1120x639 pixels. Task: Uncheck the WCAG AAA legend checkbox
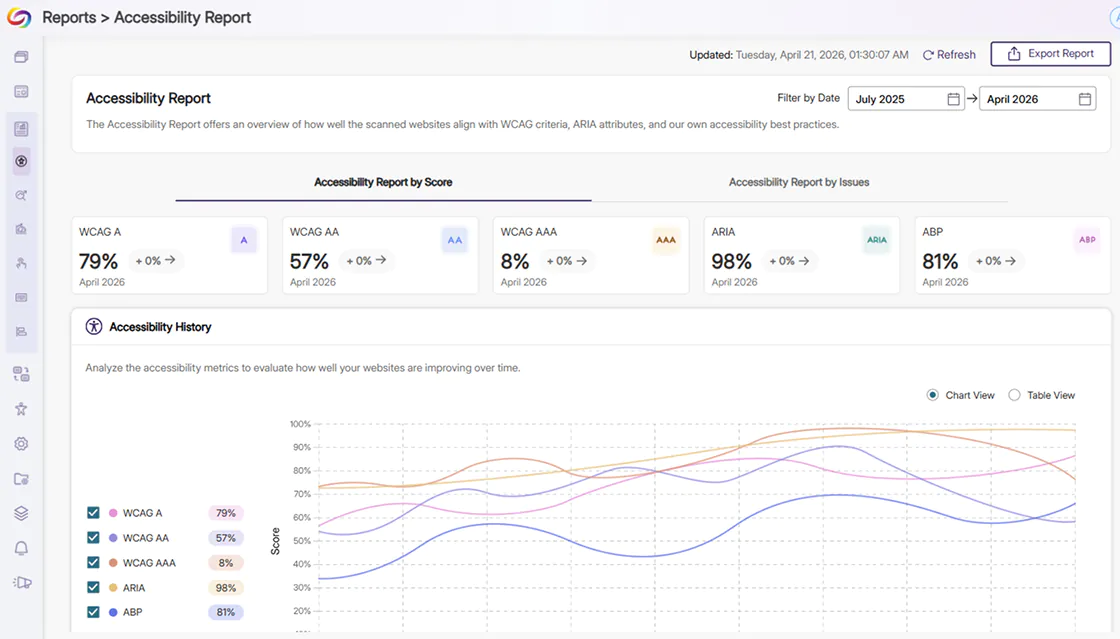(x=93, y=563)
